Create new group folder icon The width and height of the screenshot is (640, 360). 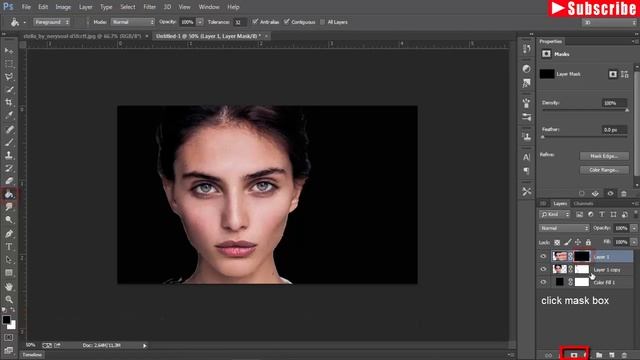pyautogui.click(x=599, y=355)
